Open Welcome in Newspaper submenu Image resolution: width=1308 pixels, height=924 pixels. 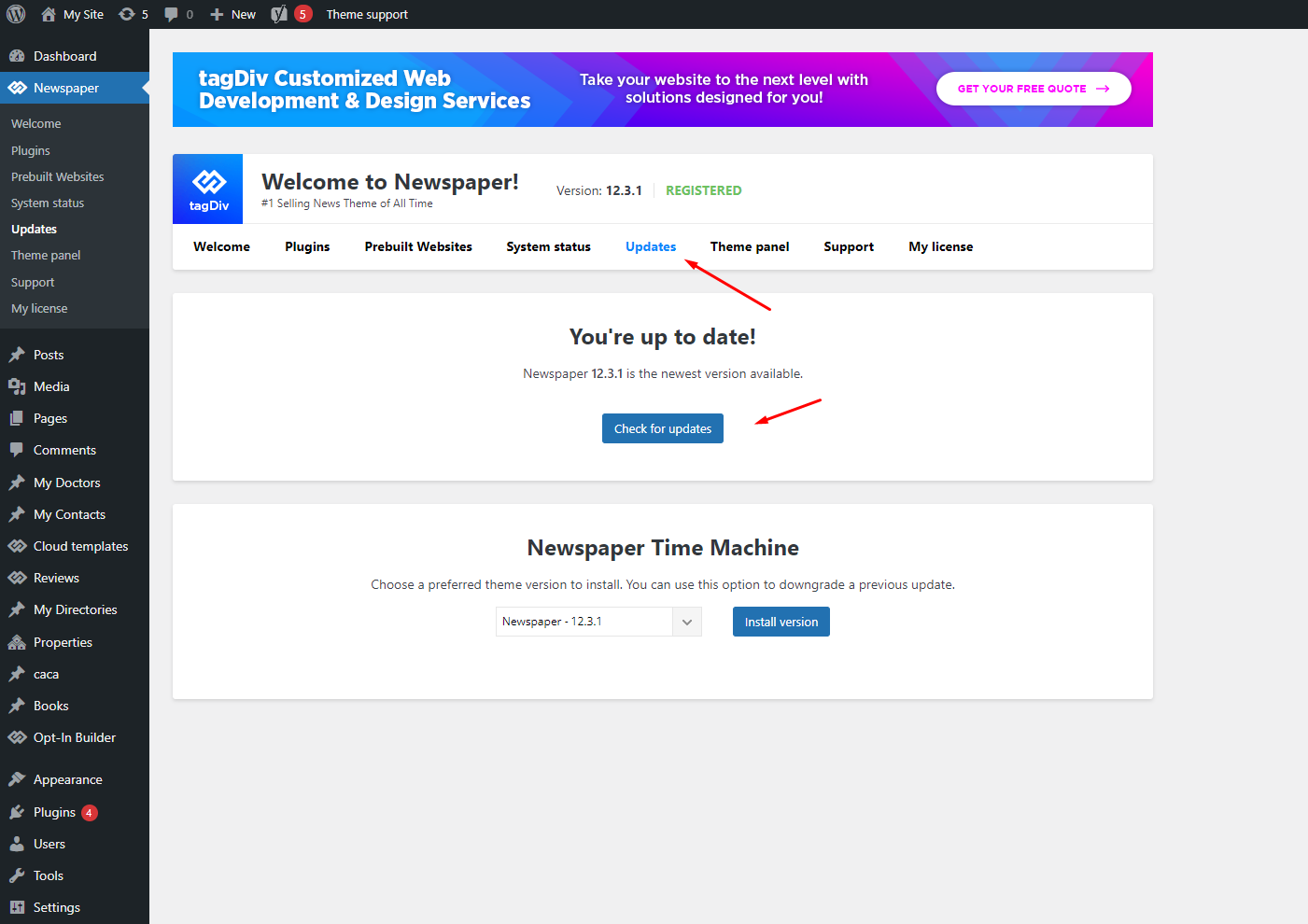click(36, 123)
